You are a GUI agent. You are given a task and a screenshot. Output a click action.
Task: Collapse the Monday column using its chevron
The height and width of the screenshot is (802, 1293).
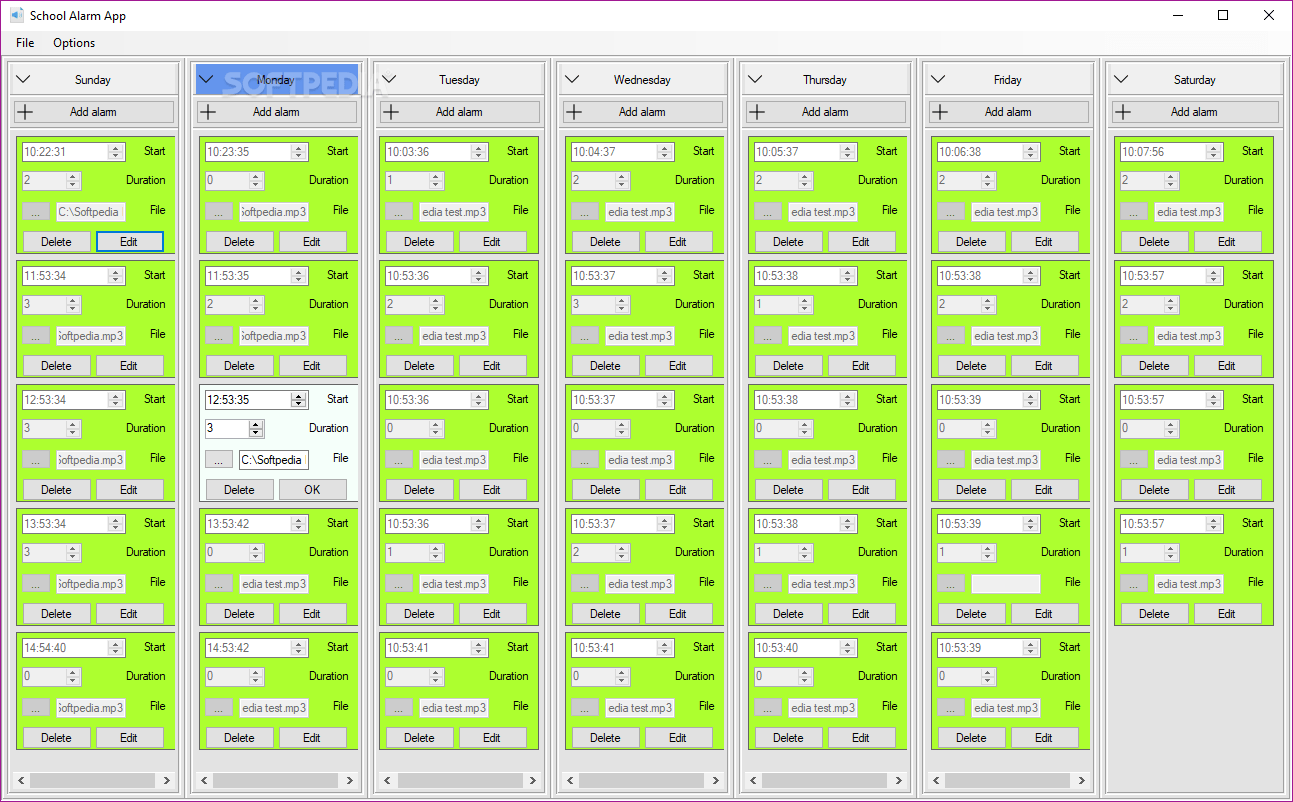(206, 79)
